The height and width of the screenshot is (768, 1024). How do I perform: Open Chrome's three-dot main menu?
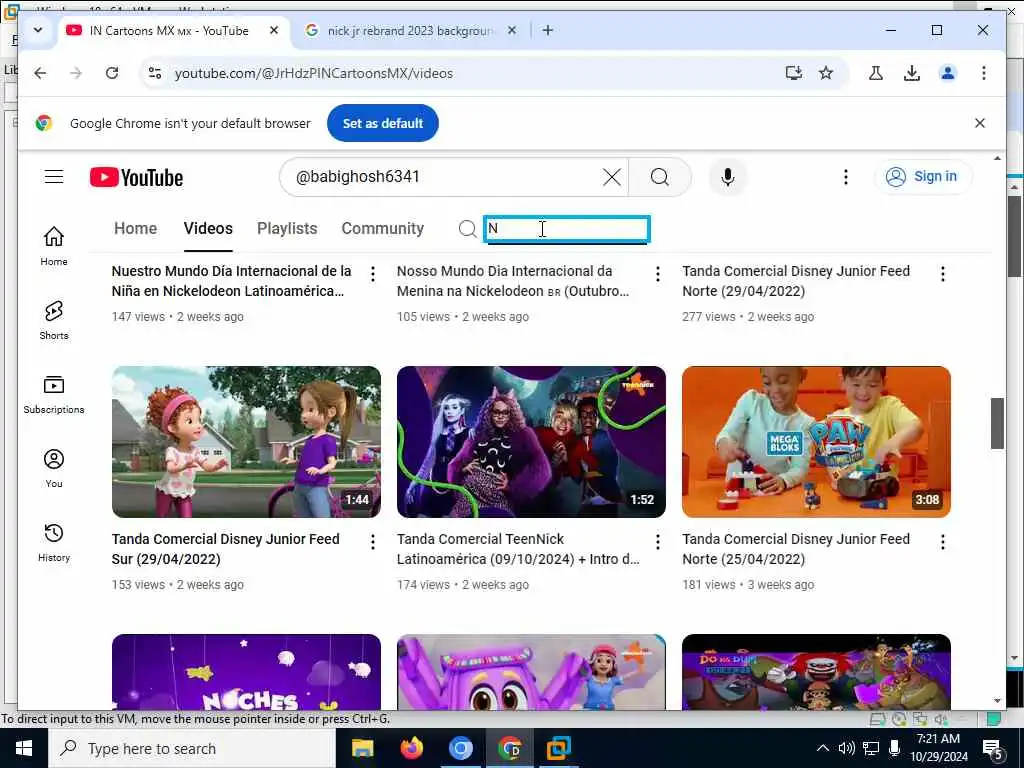pos(984,73)
